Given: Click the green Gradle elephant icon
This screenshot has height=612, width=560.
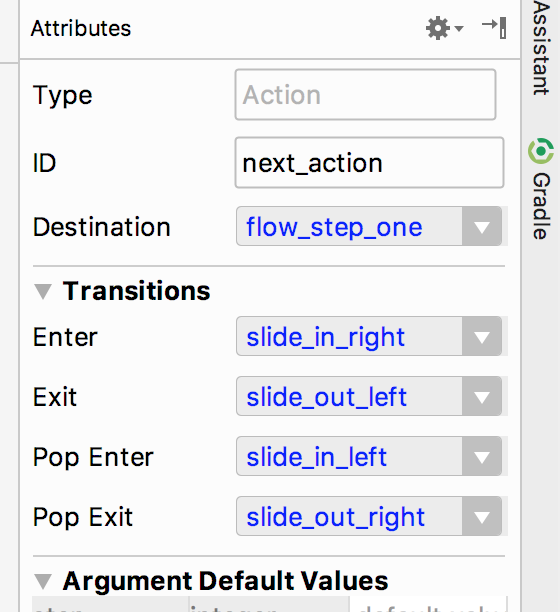Looking at the screenshot, I should pos(541,151).
